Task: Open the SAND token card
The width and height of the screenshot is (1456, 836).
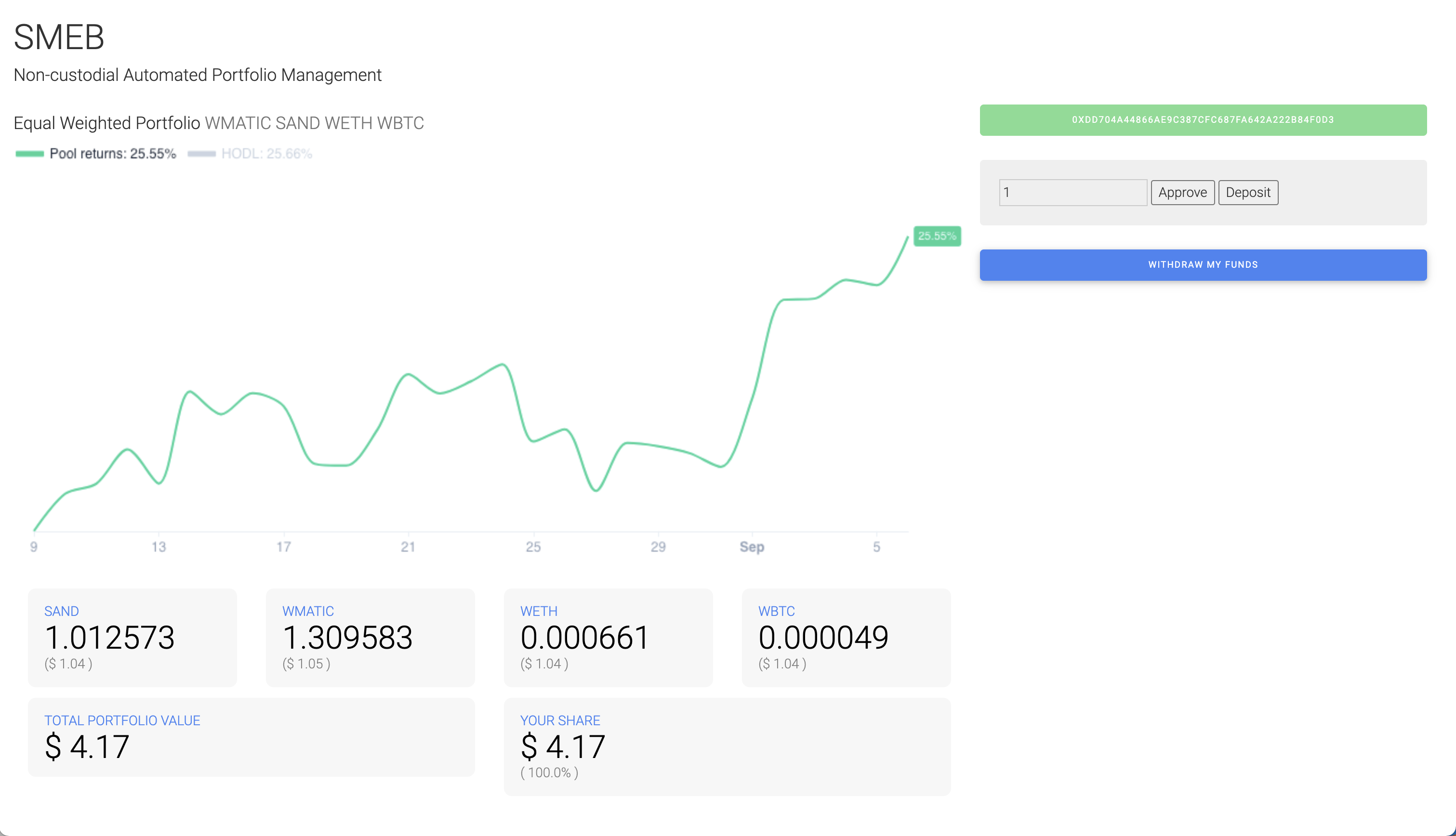Action: pos(132,637)
